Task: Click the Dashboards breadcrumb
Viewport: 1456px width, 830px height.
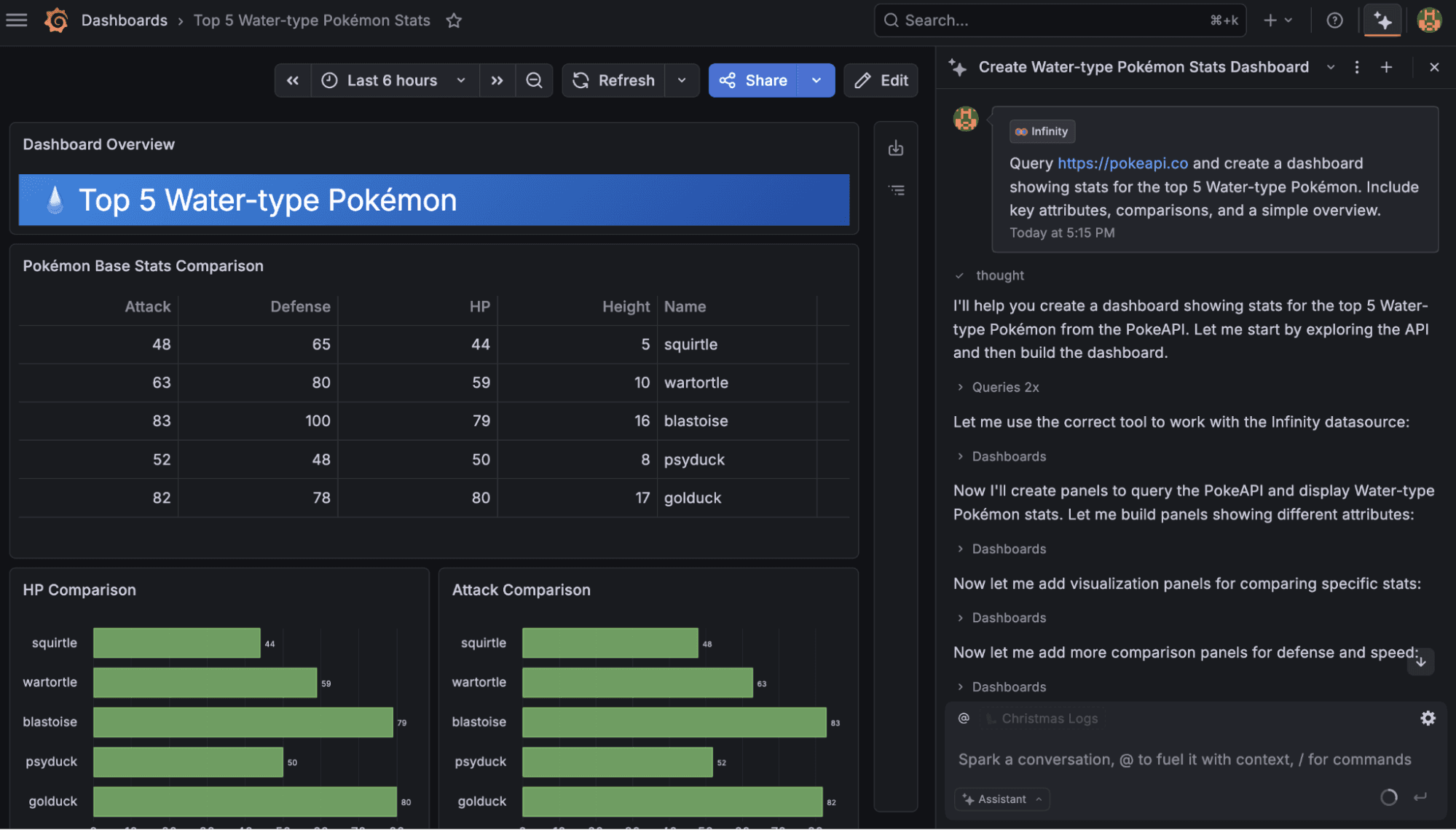Action: pyautogui.click(x=124, y=20)
